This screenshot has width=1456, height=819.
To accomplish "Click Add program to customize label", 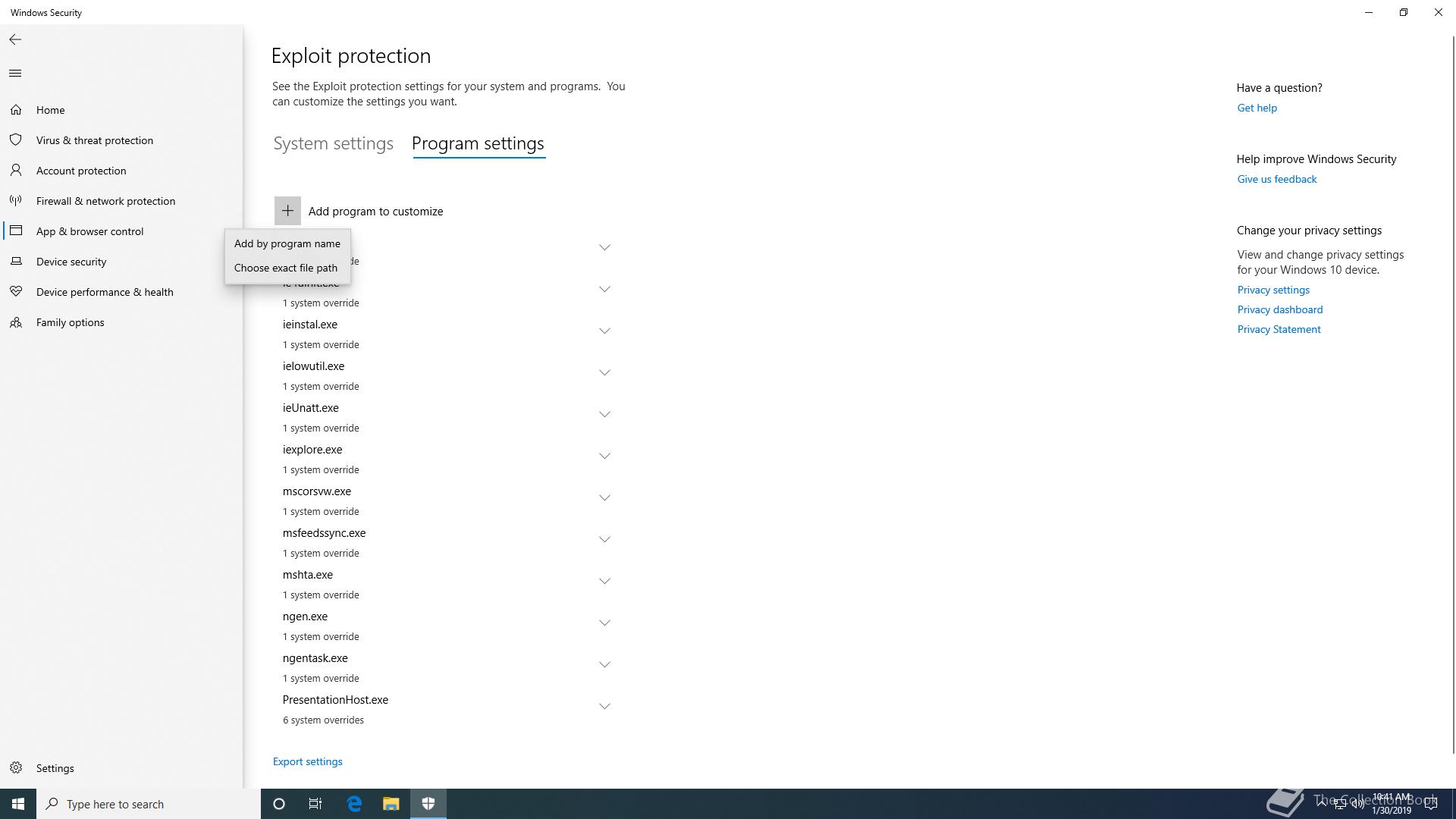I will pyautogui.click(x=375, y=212).
